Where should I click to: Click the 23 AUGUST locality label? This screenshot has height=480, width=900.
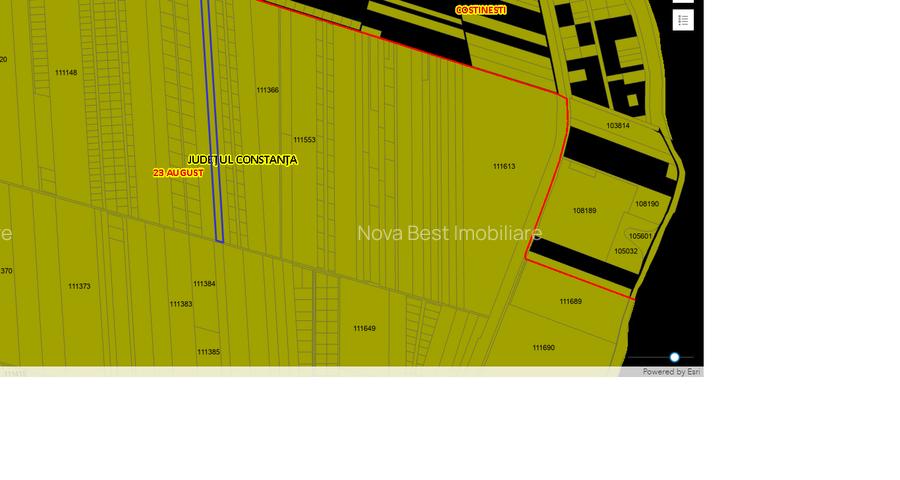pos(178,173)
